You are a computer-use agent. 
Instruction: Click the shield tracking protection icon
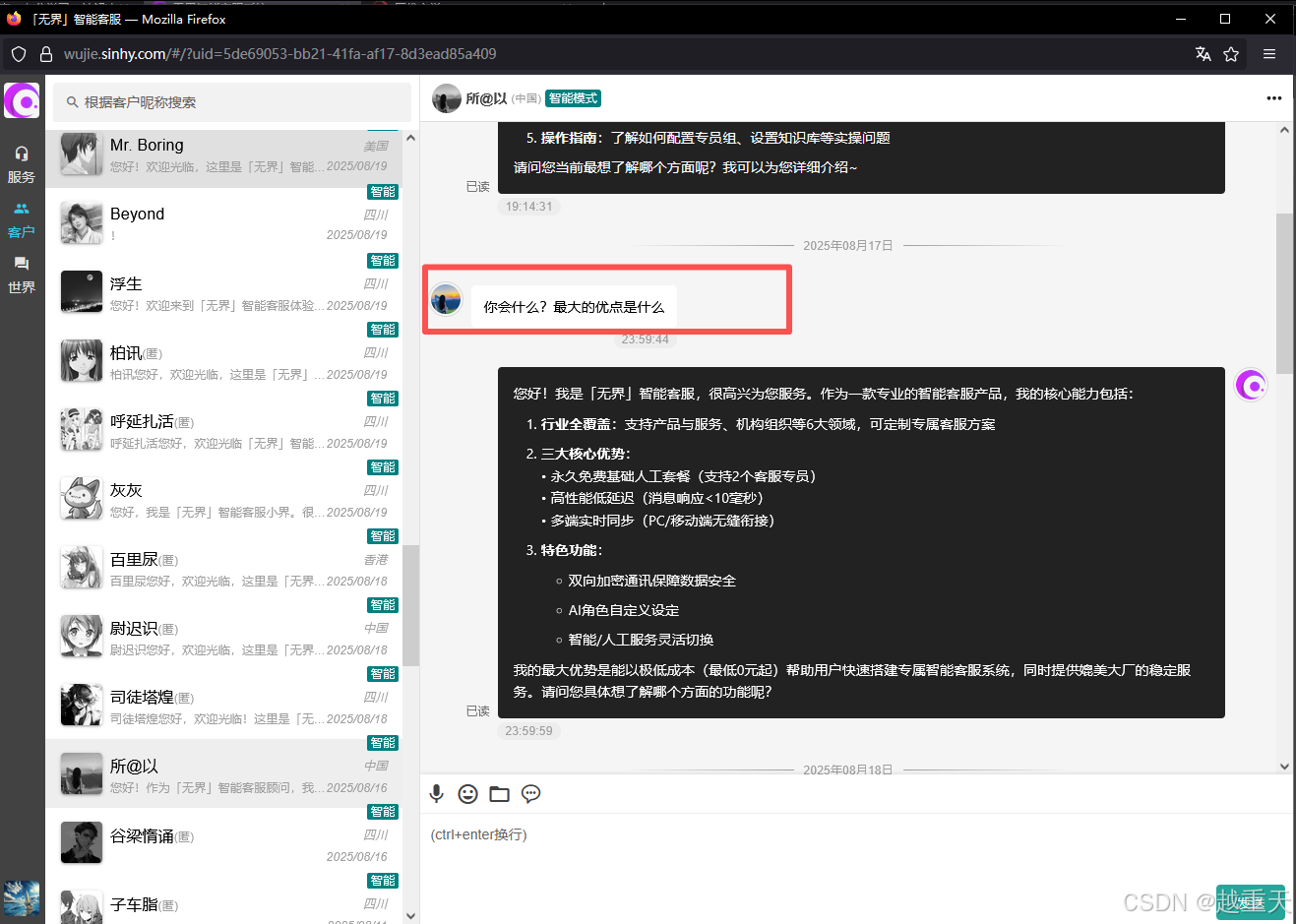(19, 54)
